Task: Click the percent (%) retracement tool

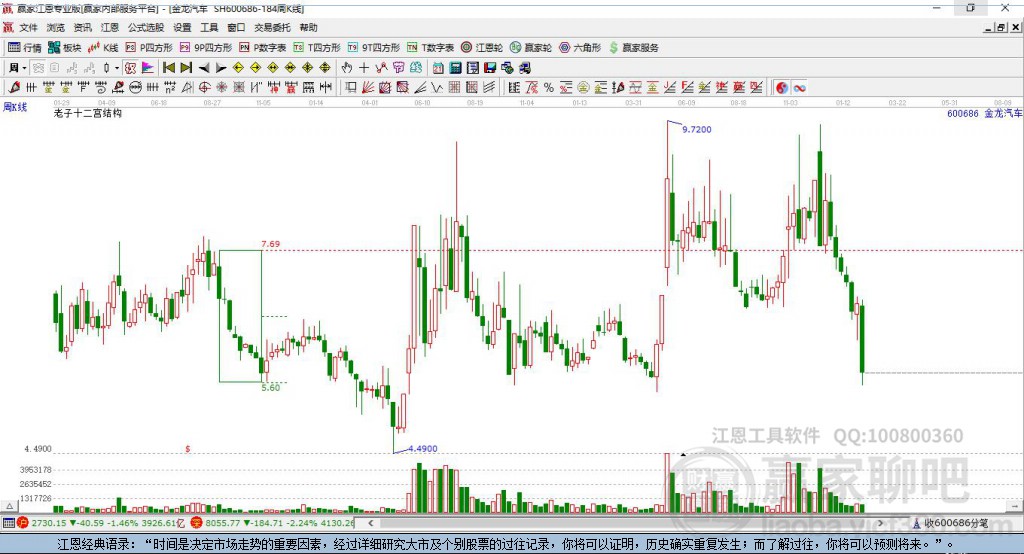Action: tap(549, 88)
